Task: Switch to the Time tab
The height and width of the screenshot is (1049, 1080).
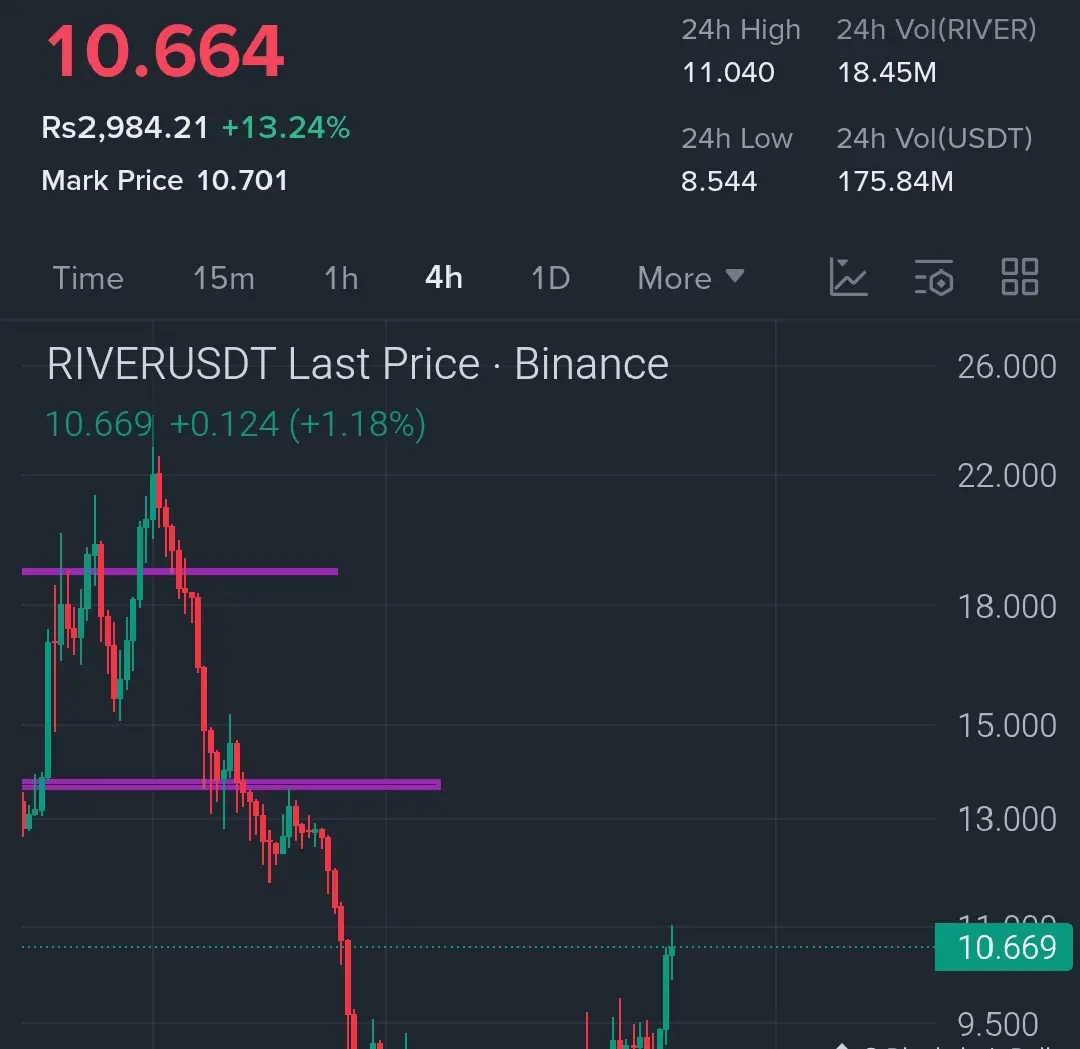Action: [88, 278]
